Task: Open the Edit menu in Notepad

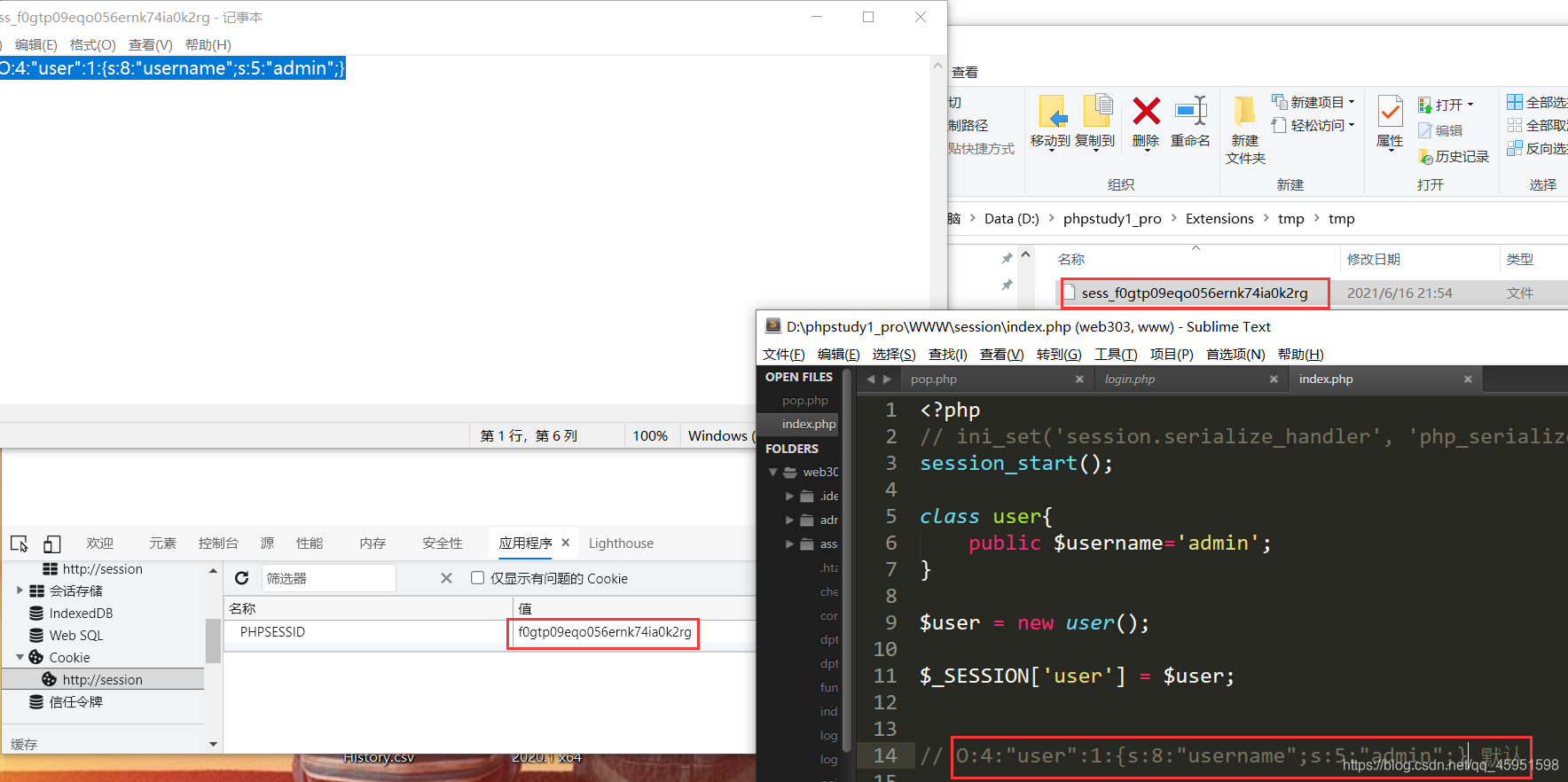Action: (35, 45)
